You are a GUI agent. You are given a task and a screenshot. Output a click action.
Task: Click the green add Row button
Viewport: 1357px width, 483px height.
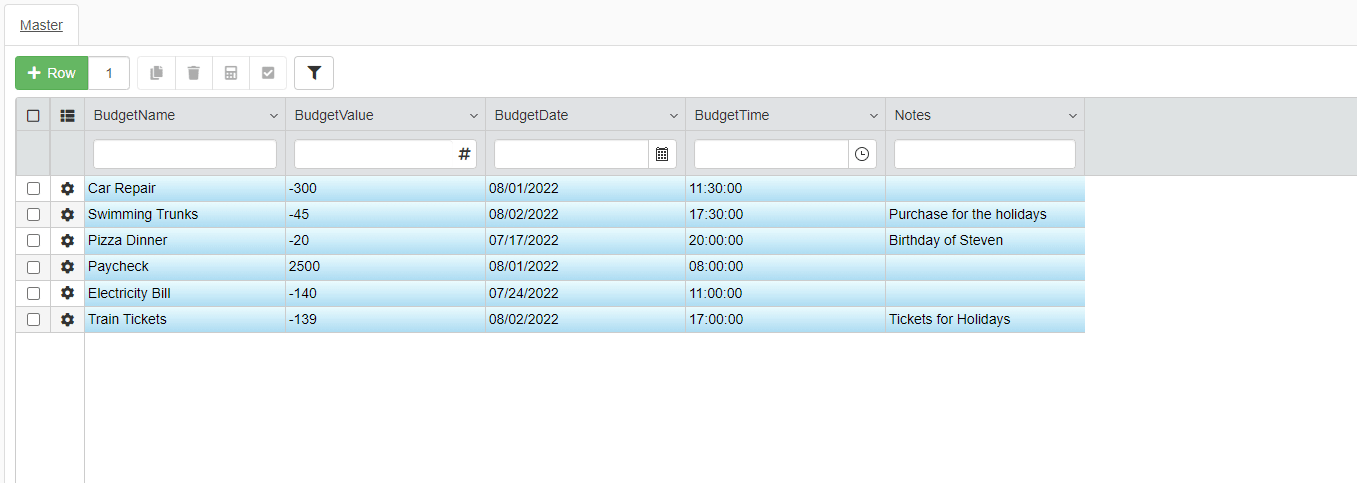52,73
